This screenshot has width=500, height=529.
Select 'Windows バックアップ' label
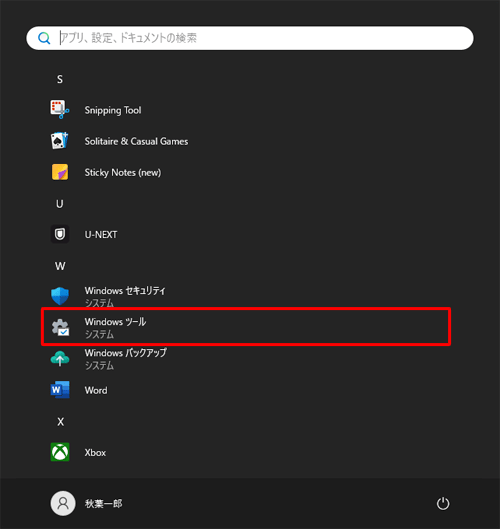point(126,353)
